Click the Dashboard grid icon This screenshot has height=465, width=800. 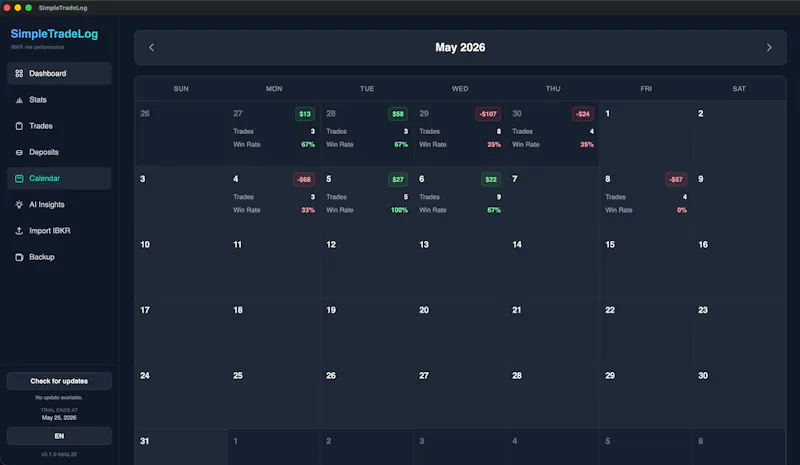19,74
